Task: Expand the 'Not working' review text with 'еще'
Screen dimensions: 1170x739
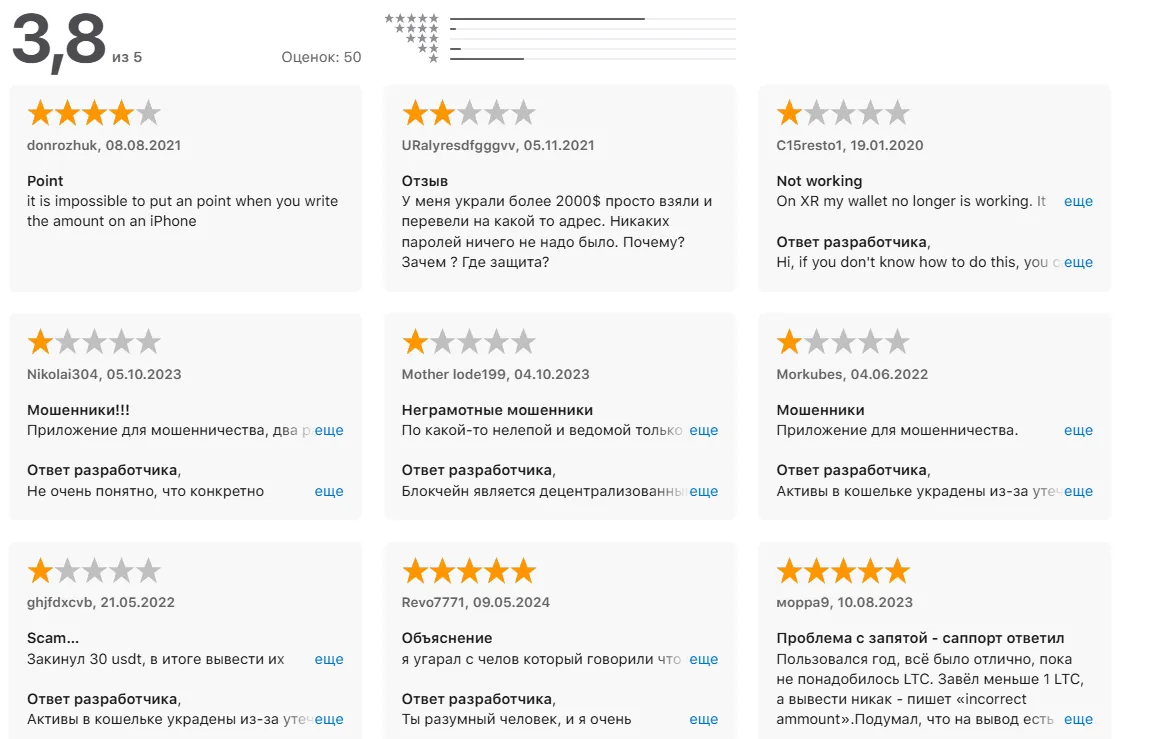Action: pyautogui.click(x=1078, y=202)
